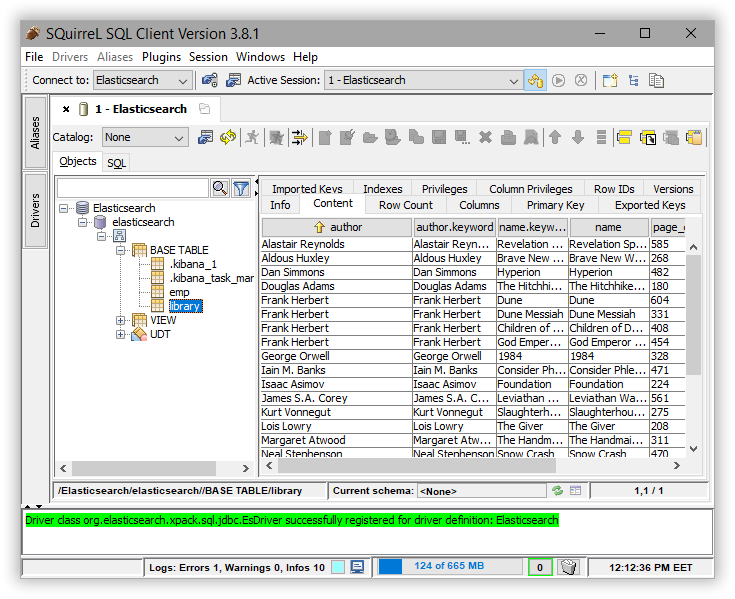735x599 pixels.
Task: Open the Plugins menu
Action: 161,57
